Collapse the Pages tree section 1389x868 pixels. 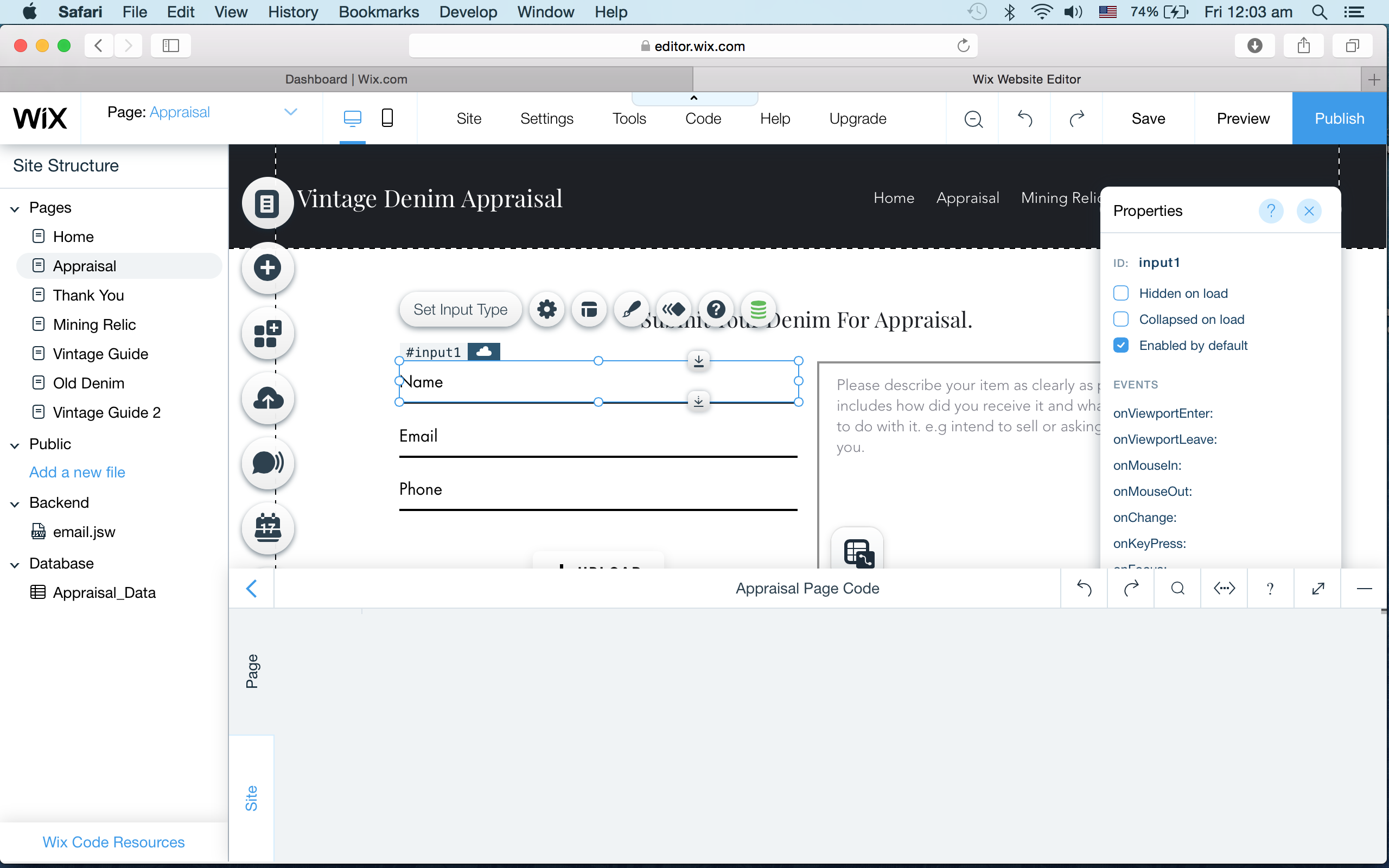point(16,208)
